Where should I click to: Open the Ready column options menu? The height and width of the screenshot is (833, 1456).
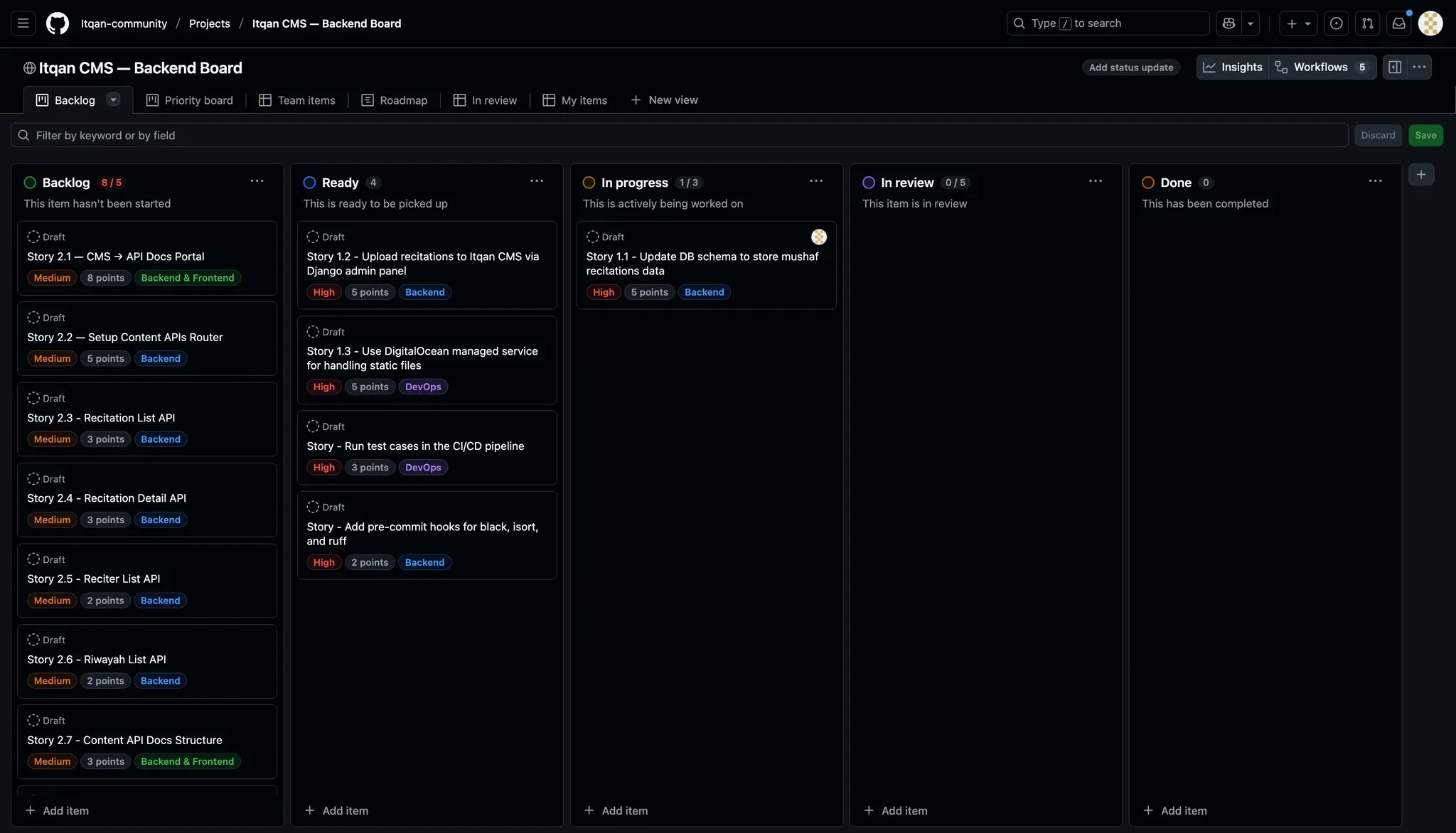(x=536, y=181)
